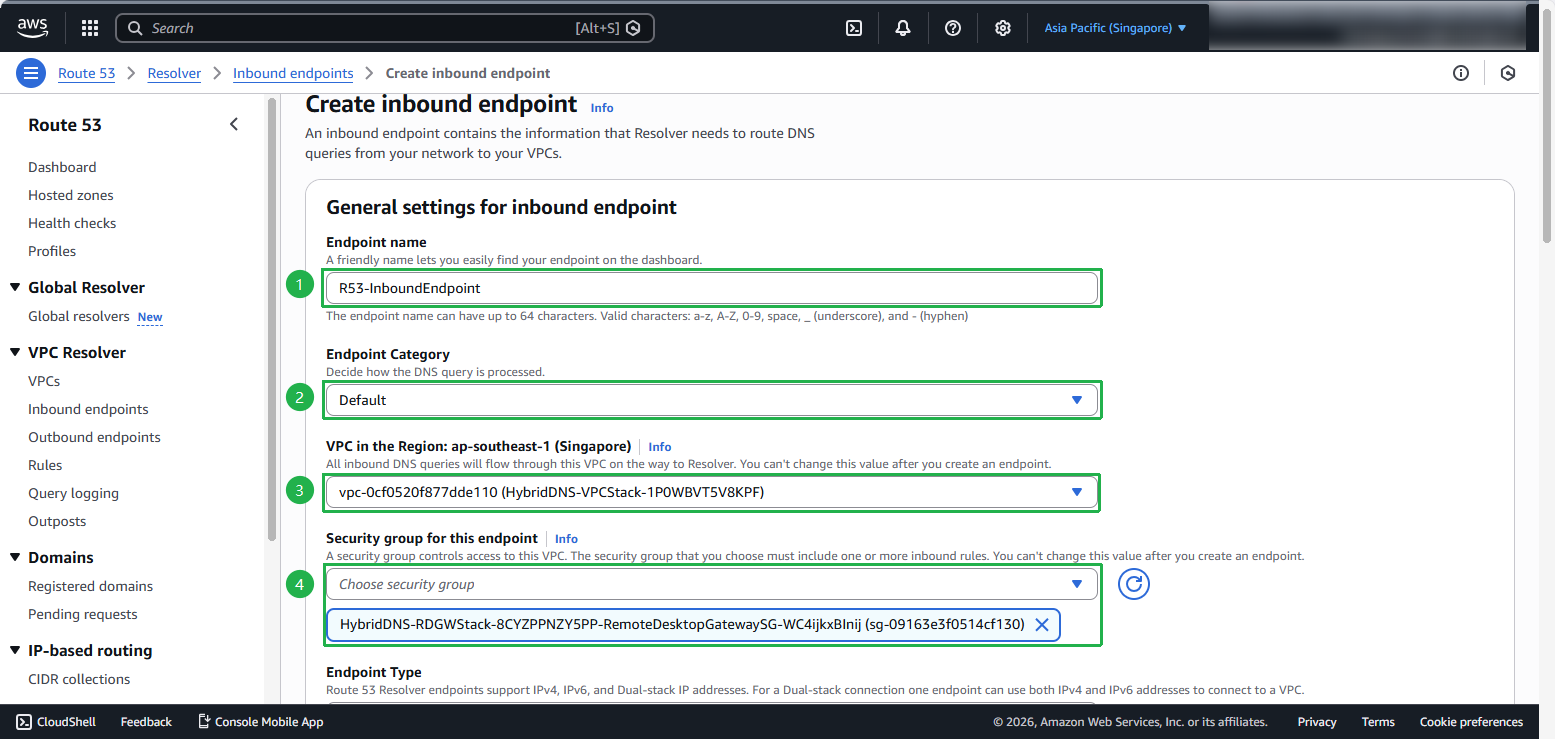Open the Info link beside Security group label
This screenshot has width=1555, height=739.
(x=566, y=539)
